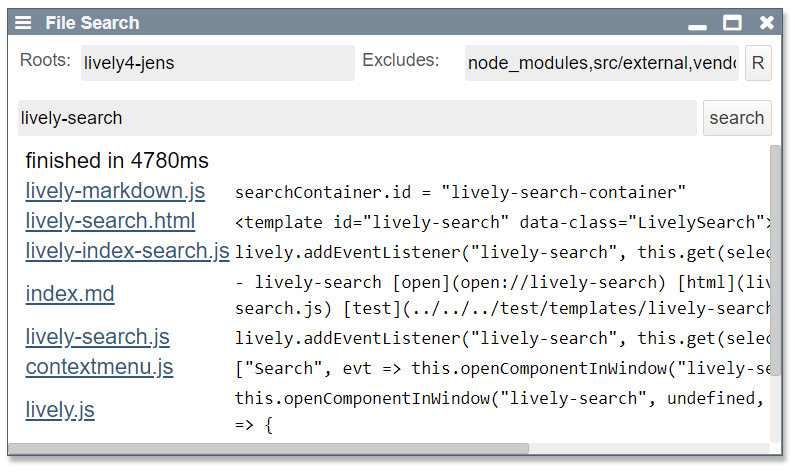Viewport: 795px width, 473px height.
Task: Click the R button beside Excludes
Action: [758, 63]
